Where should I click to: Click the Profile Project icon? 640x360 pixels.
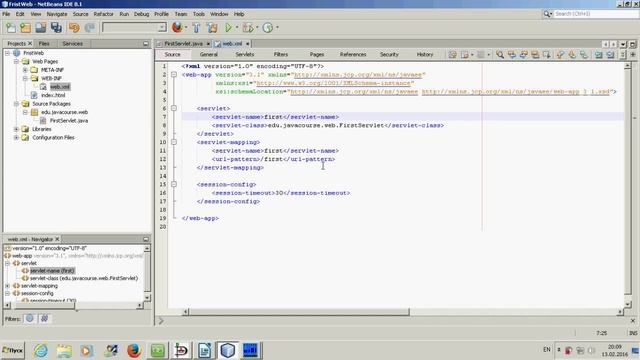pyautogui.click(x=268, y=28)
